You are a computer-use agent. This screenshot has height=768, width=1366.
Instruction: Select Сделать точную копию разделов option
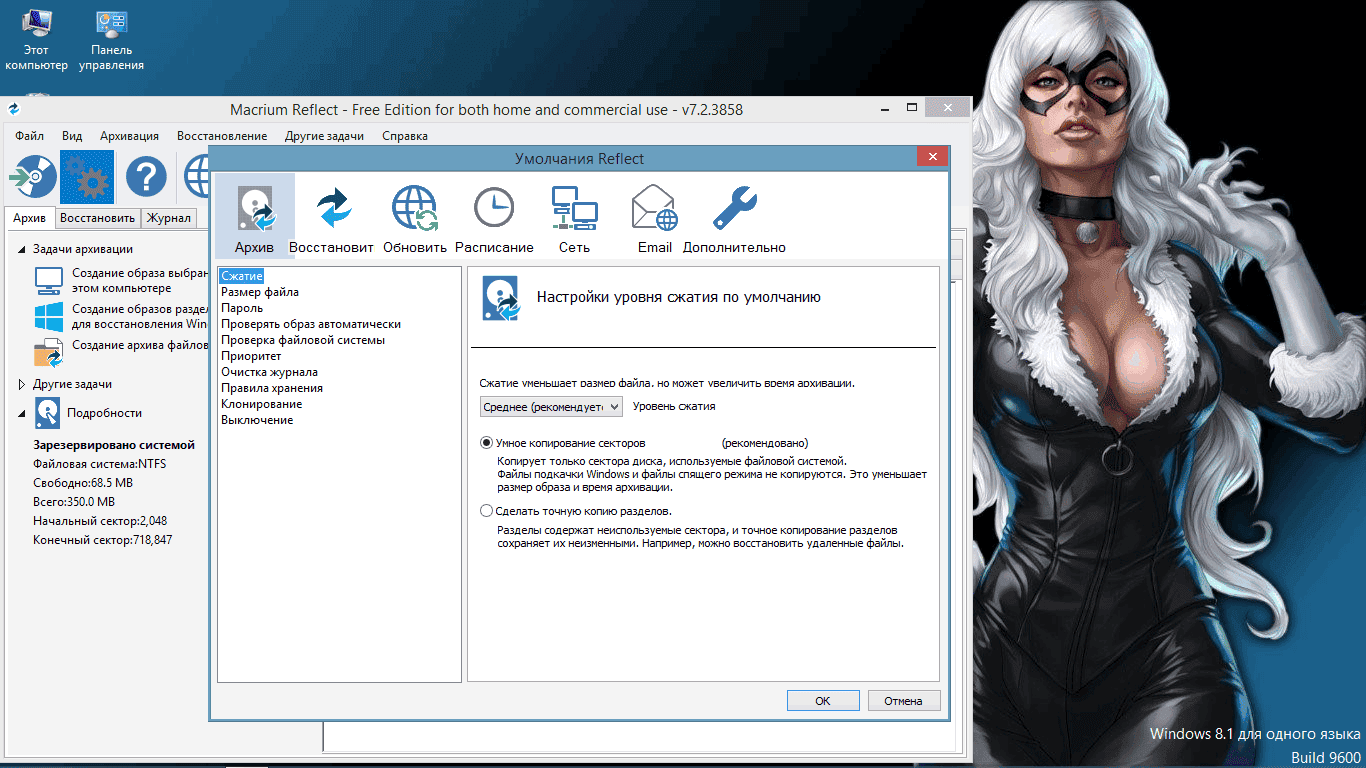576,511
